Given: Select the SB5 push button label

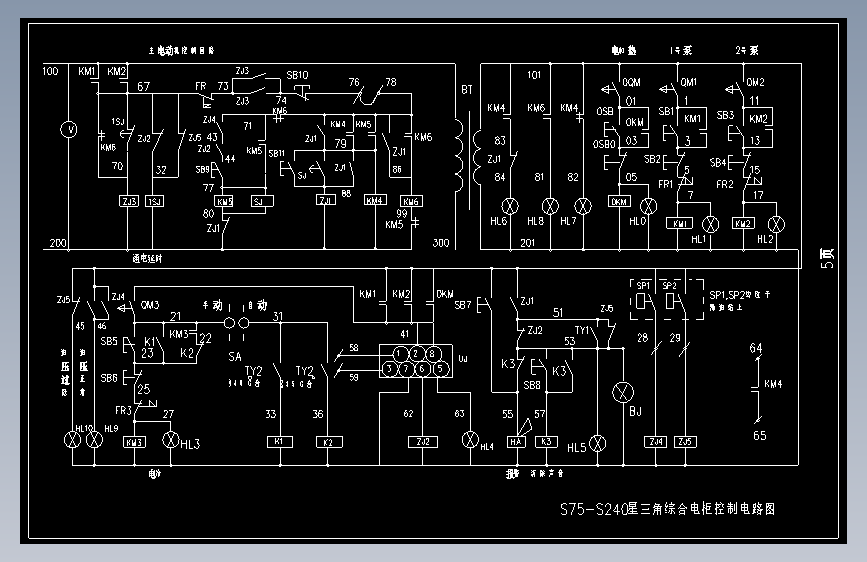Looking at the screenshot, I should point(109,341).
